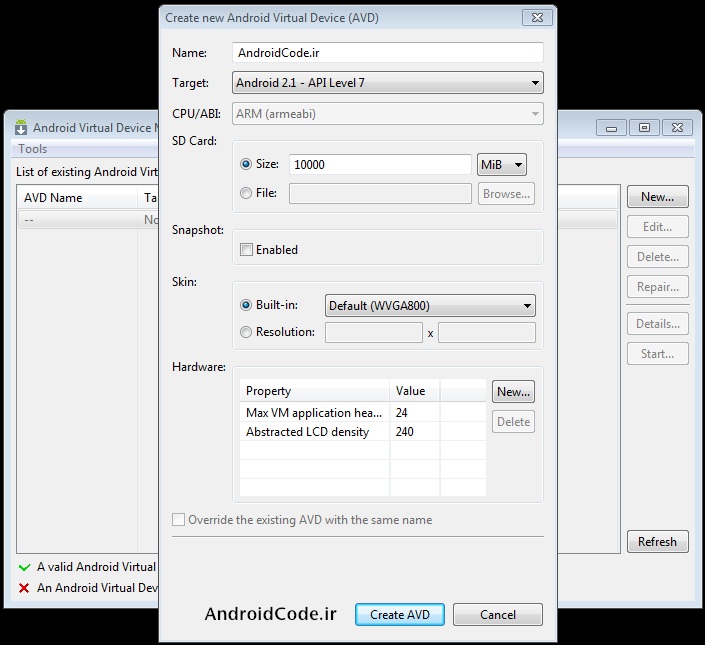Click the Android icon in AVD Manager title bar
This screenshot has height=645, width=705.
click(x=21, y=127)
